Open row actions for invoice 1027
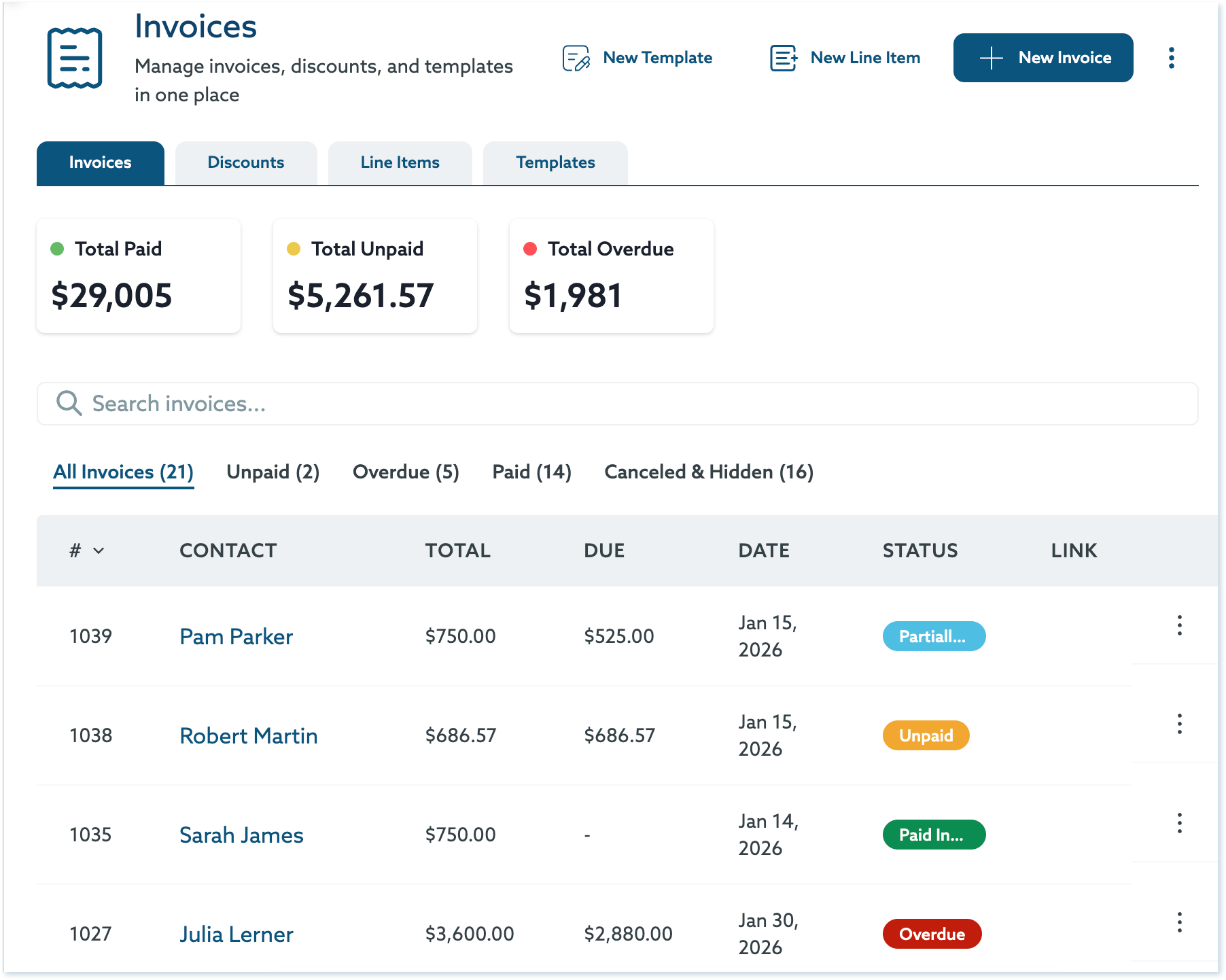 [1179, 923]
